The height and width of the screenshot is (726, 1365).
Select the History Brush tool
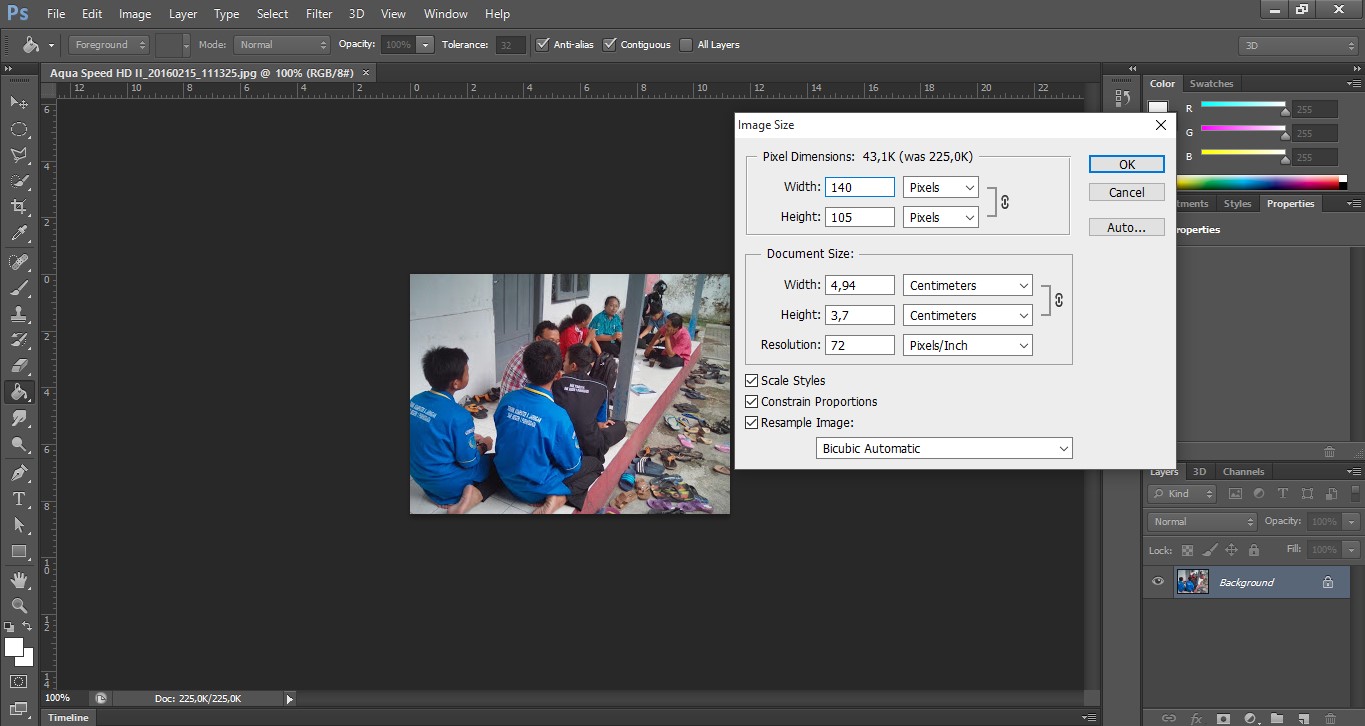pos(19,340)
